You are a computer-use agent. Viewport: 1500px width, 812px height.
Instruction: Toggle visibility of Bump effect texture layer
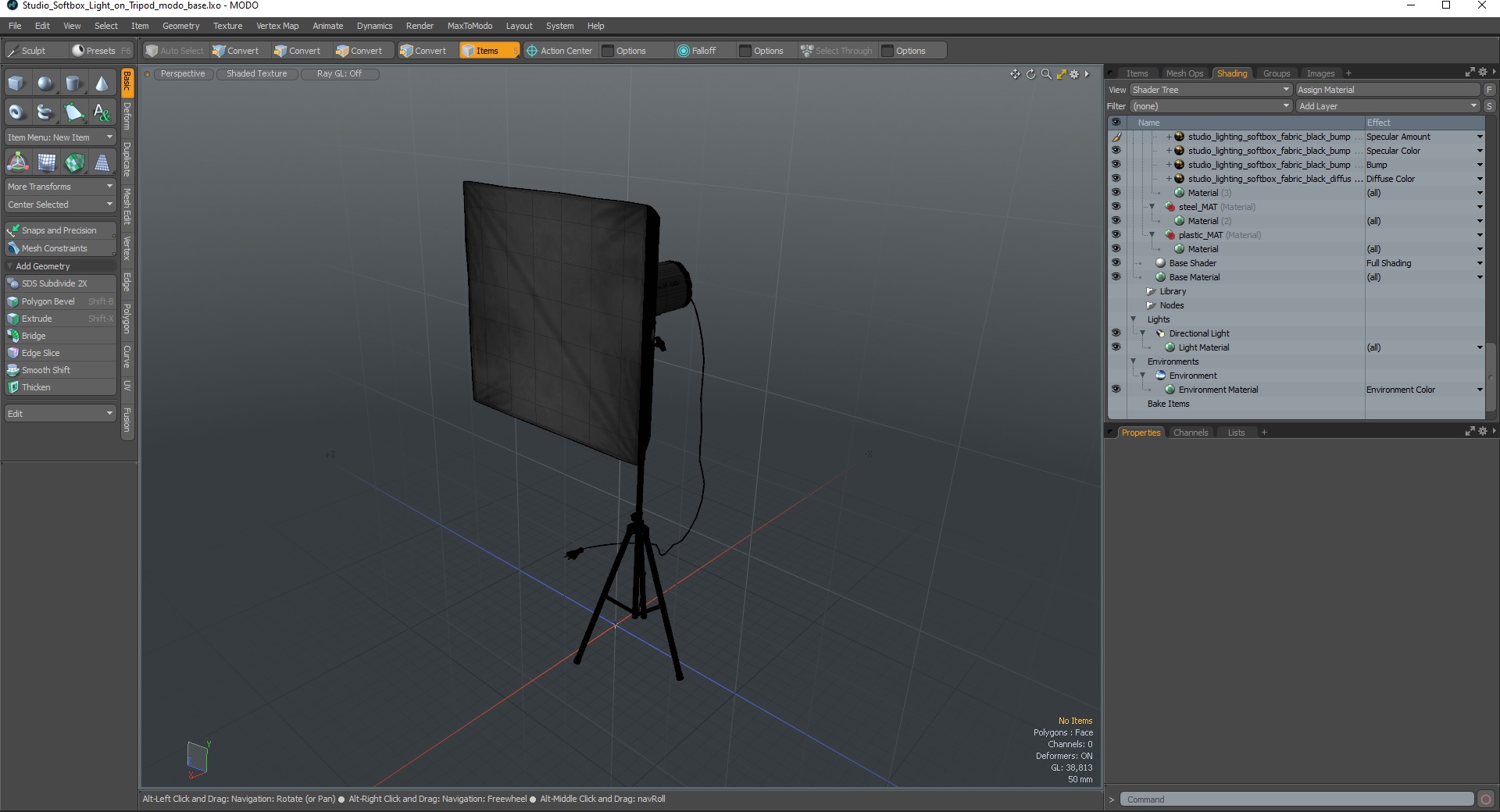click(x=1116, y=165)
